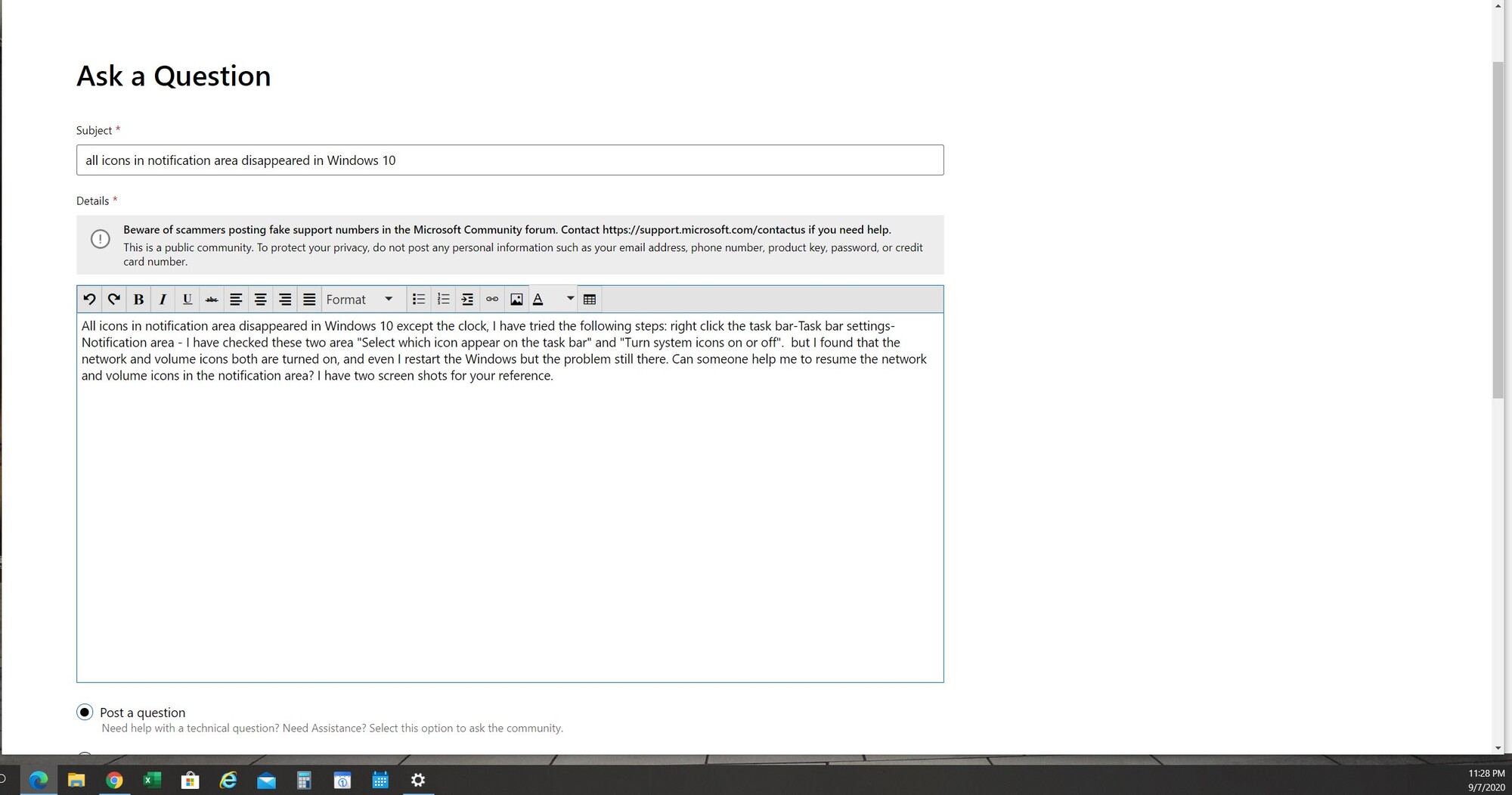Align text to the left
Screen dimensions: 1512x795
(x=236, y=300)
